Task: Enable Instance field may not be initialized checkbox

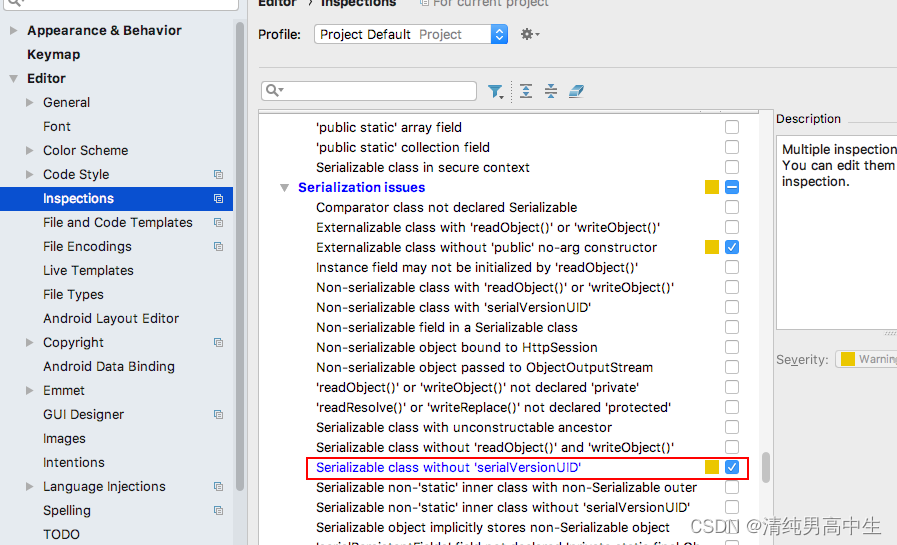Action: pos(732,267)
